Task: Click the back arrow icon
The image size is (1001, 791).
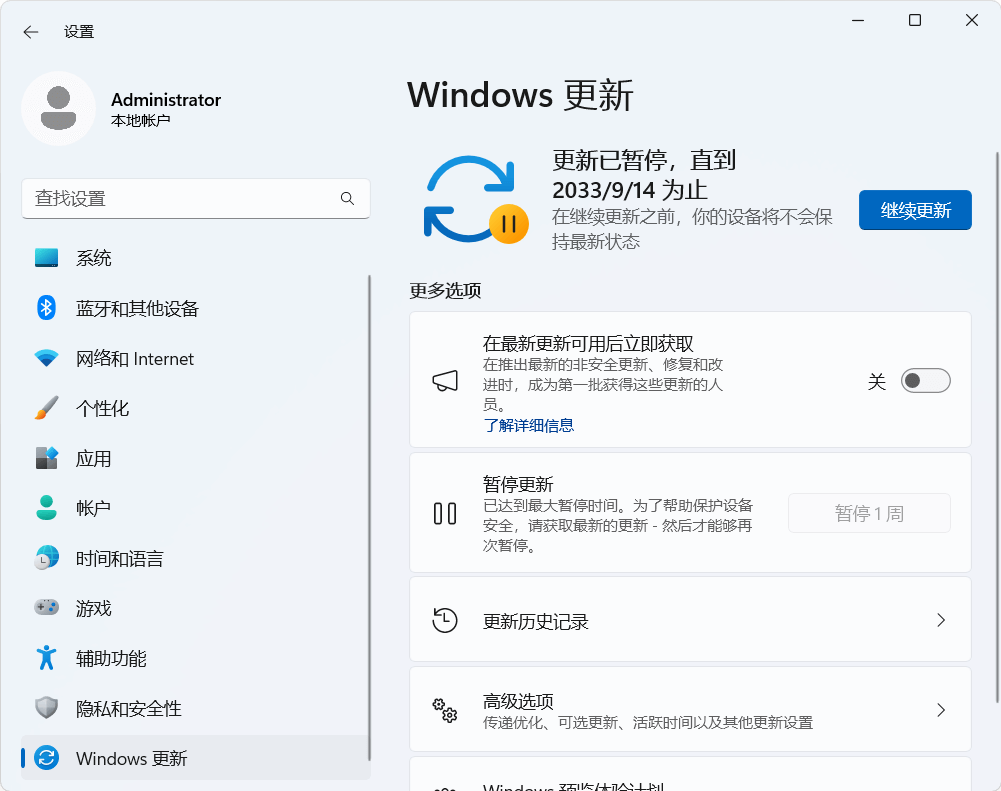Action: point(31,32)
